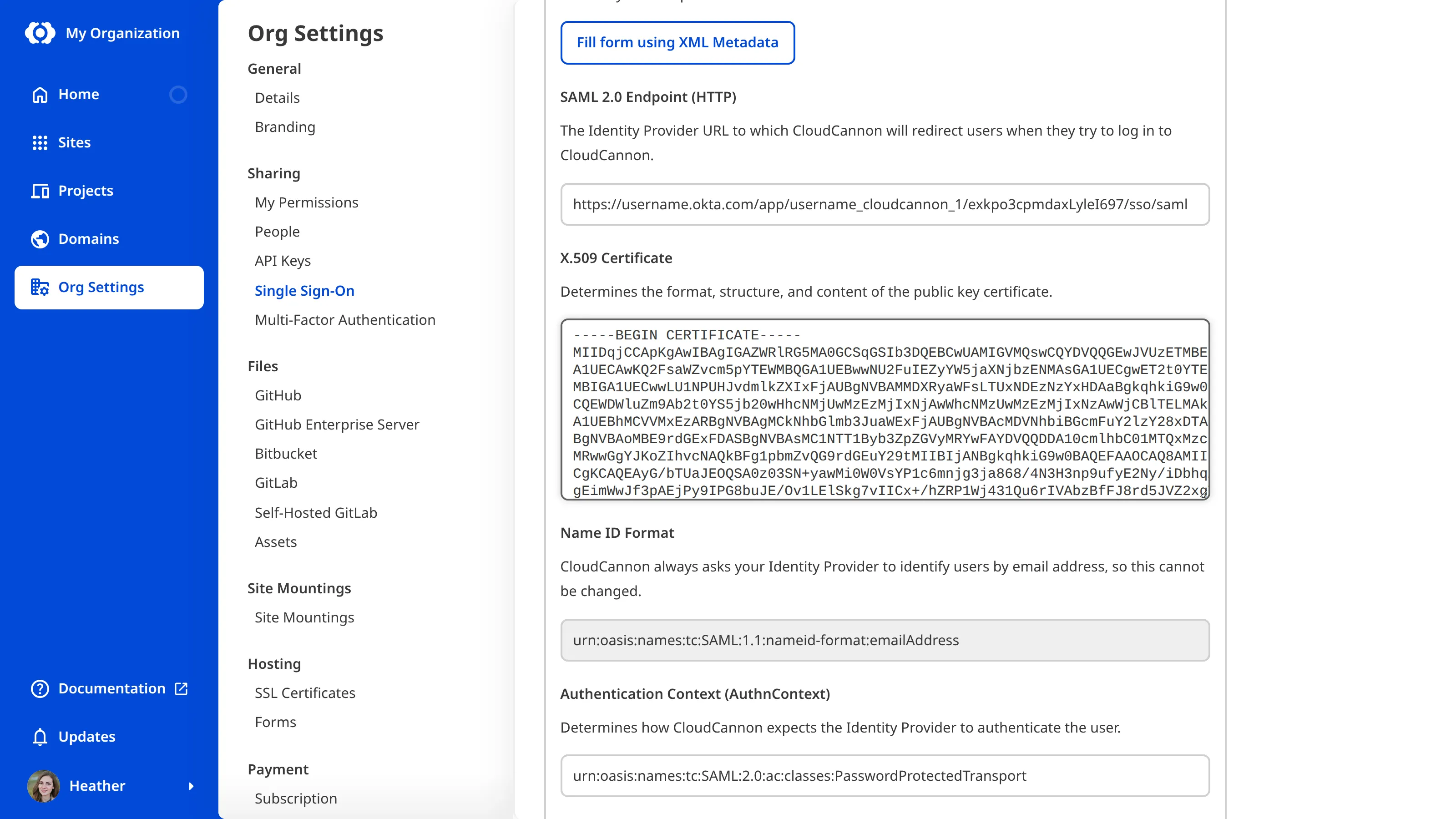Click the Updates label in sidebar
The image size is (1456, 819).
click(86, 737)
